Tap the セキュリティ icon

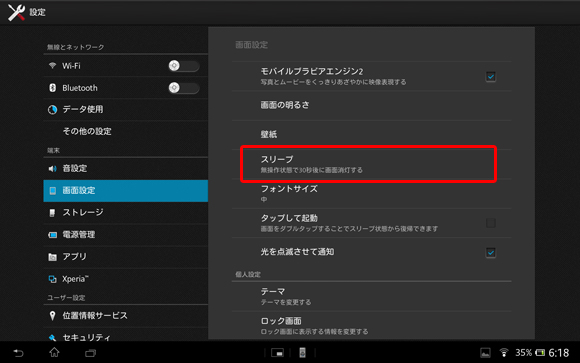tap(53, 337)
